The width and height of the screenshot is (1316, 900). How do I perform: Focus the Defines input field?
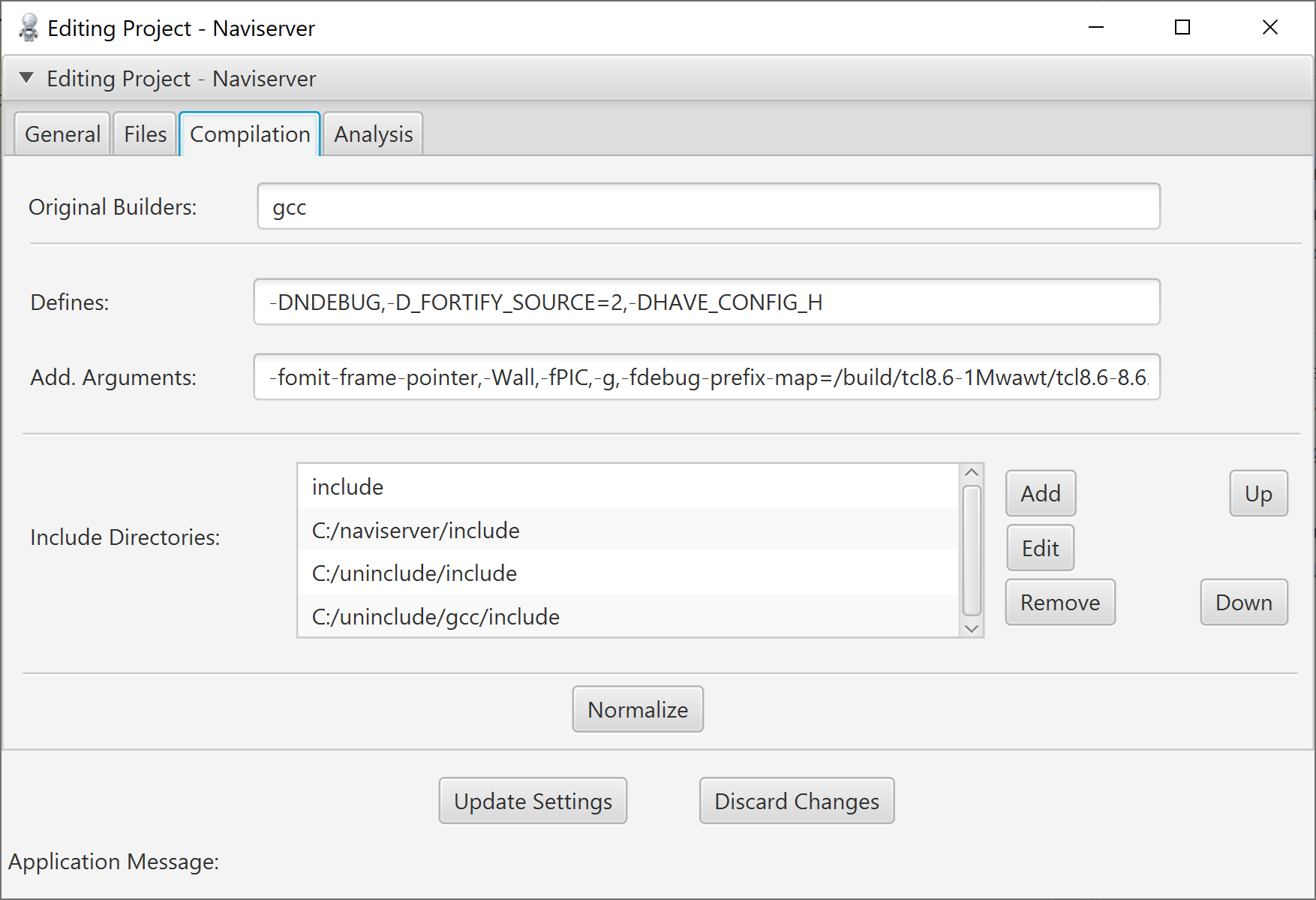click(x=706, y=303)
